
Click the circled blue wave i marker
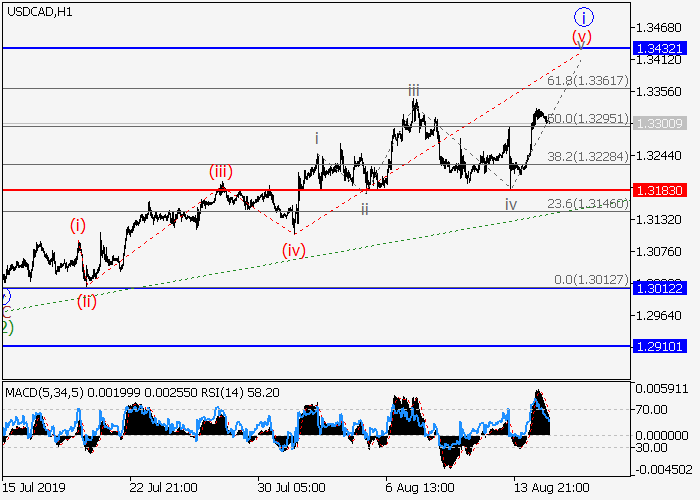click(x=585, y=16)
